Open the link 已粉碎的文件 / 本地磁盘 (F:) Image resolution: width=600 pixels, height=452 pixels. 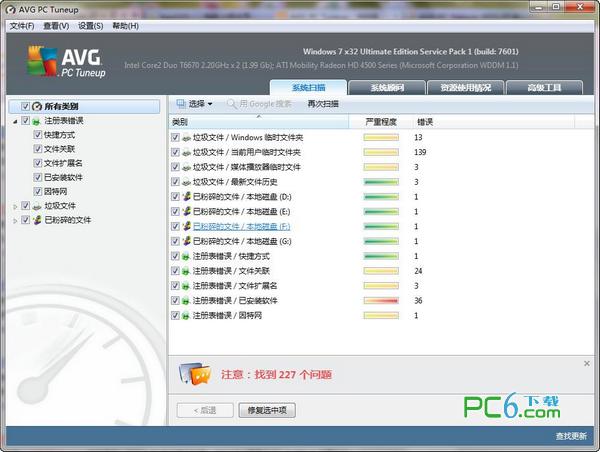click(241, 227)
